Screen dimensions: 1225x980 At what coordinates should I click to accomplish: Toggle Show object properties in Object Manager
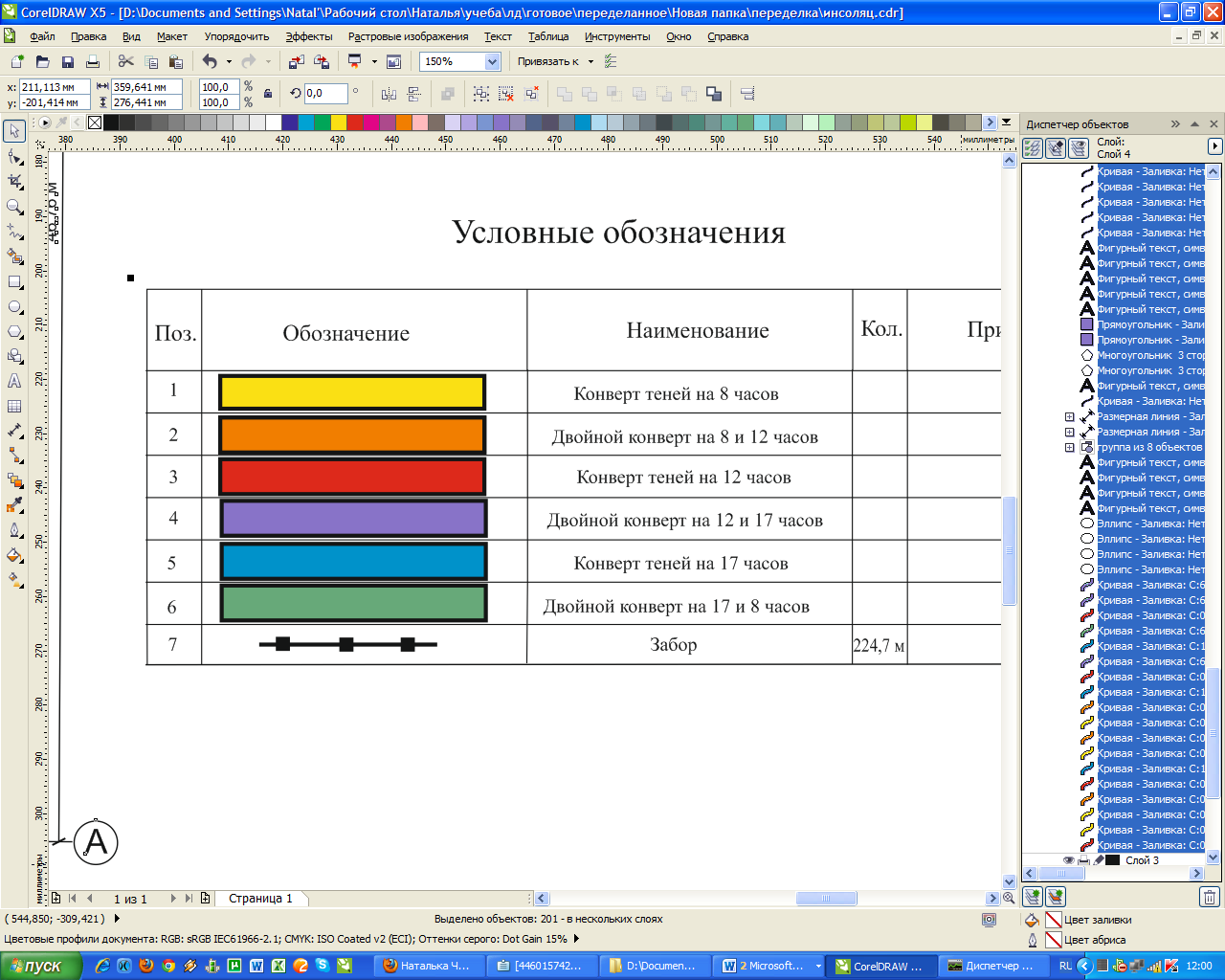pyautogui.click(x=1032, y=148)
